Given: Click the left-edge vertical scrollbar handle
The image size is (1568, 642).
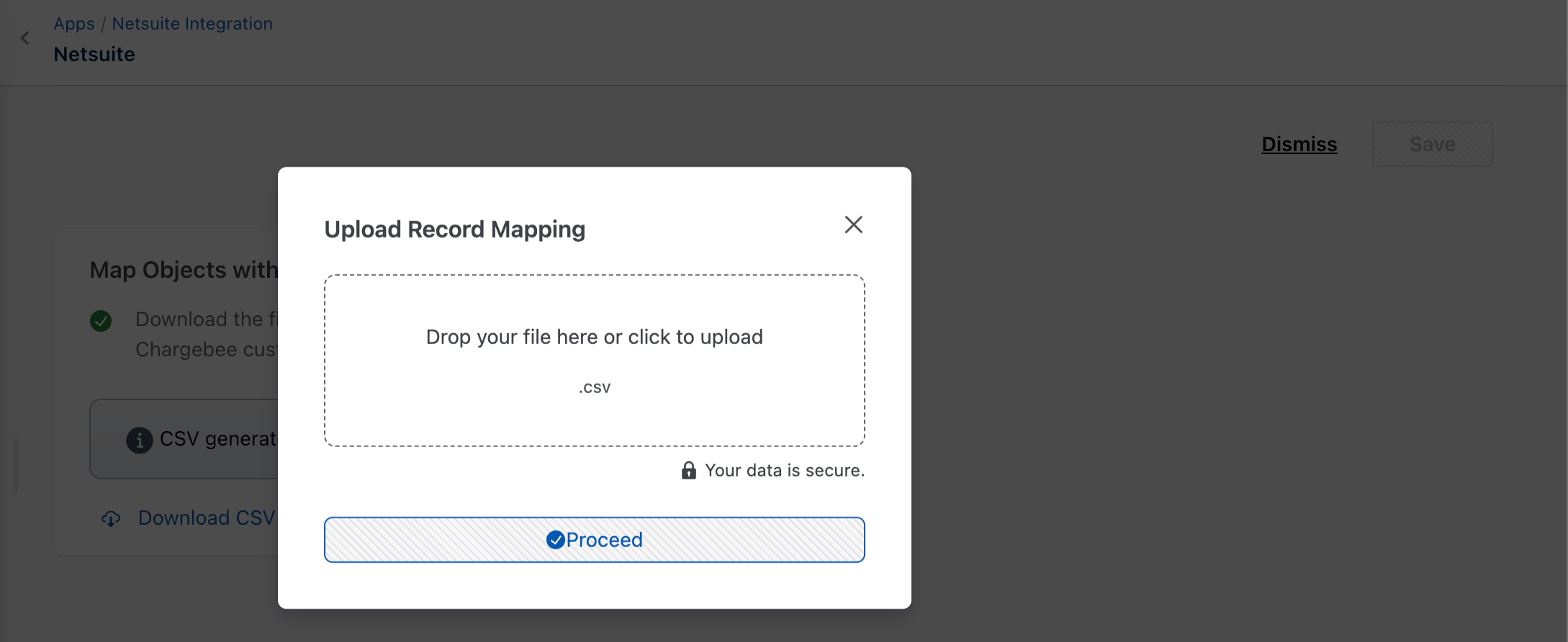Looking at the screenshot, I should [x=16, y=465].
